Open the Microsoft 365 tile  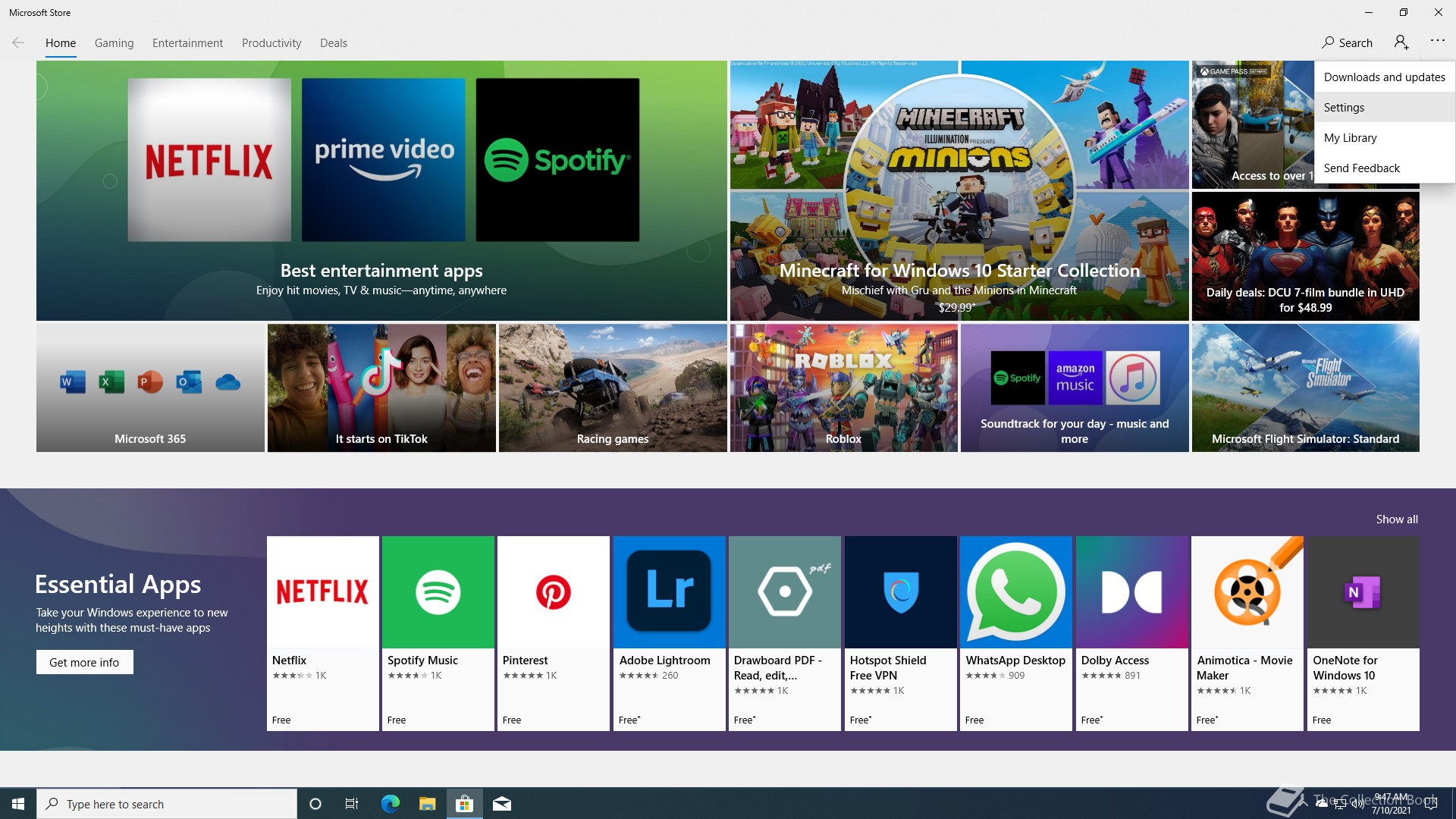coord(150,388)
